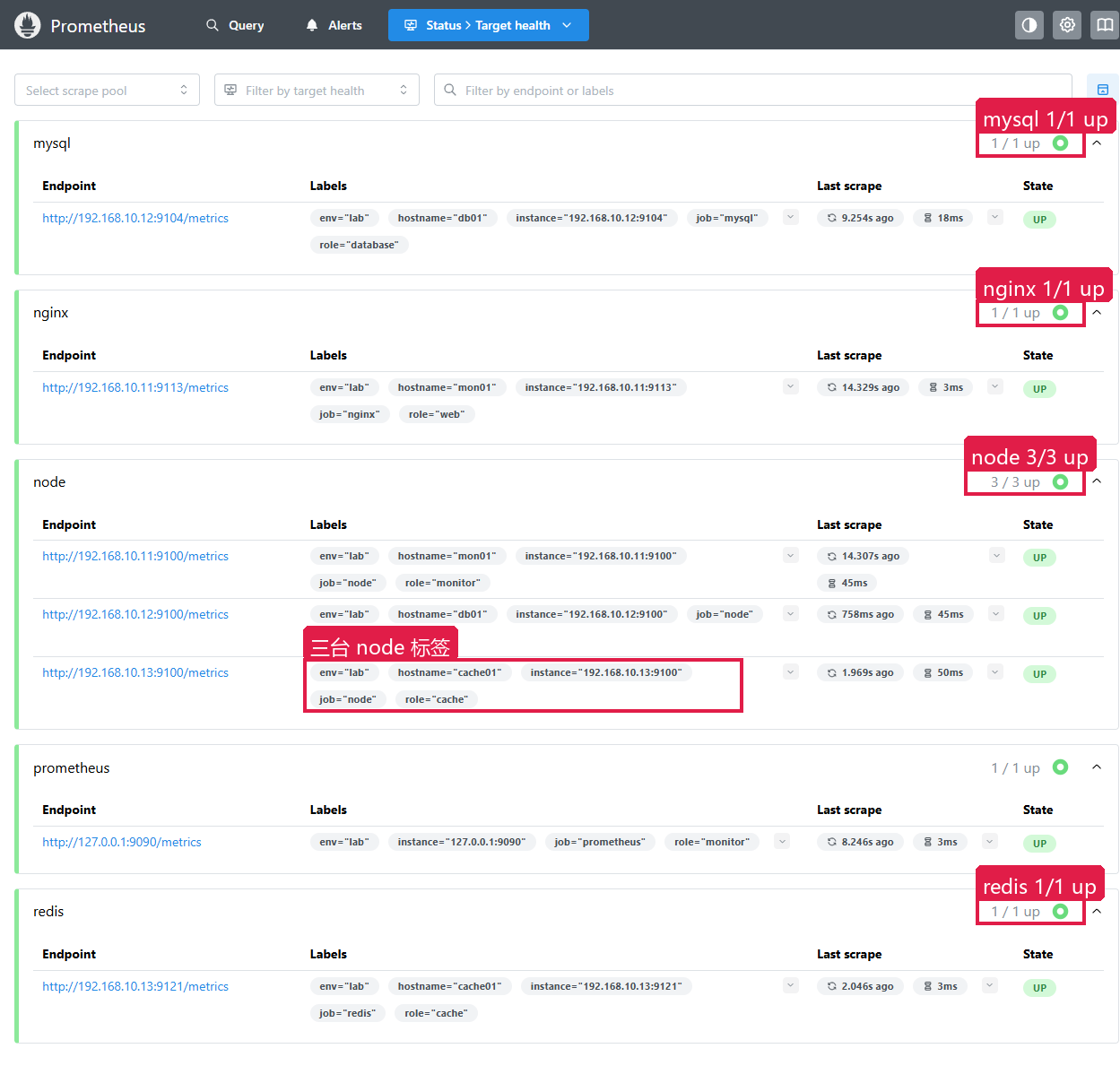Open the settings gear icon
Screen dimensions: 1120x1083
pos(1067,25)
